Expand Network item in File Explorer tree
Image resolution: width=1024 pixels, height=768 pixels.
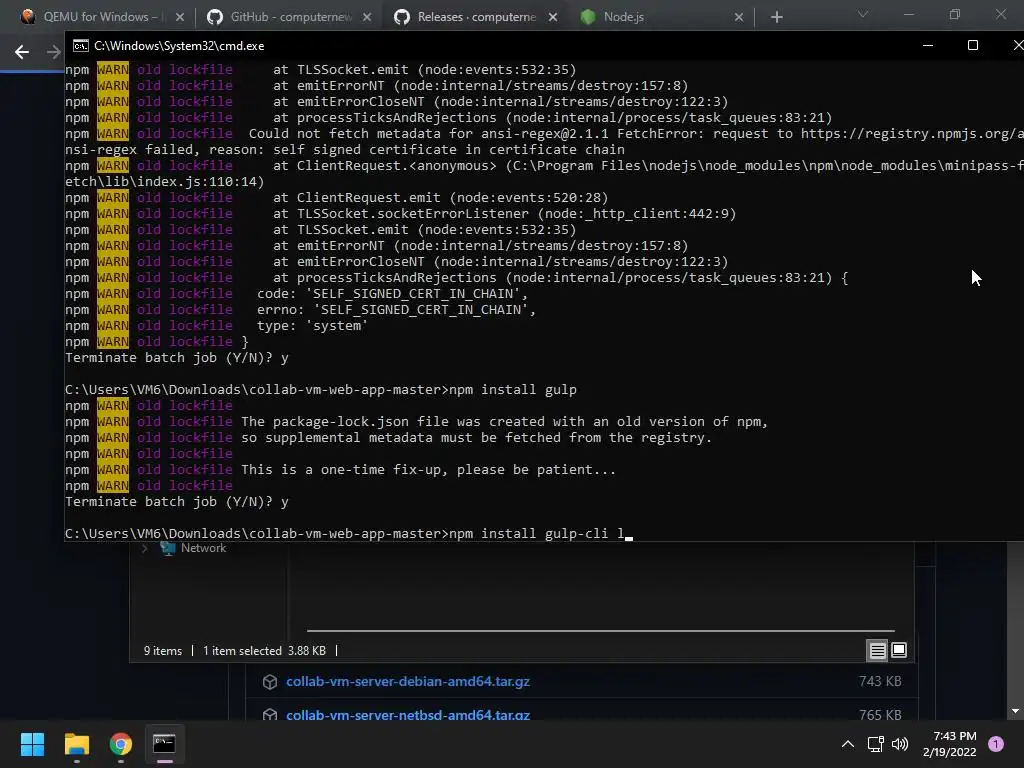coord(145,549)
